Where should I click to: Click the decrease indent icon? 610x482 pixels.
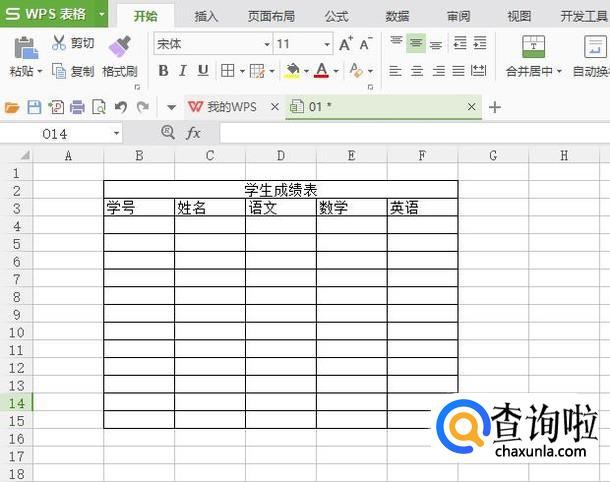pyautogui.click(x=460, y=43)
